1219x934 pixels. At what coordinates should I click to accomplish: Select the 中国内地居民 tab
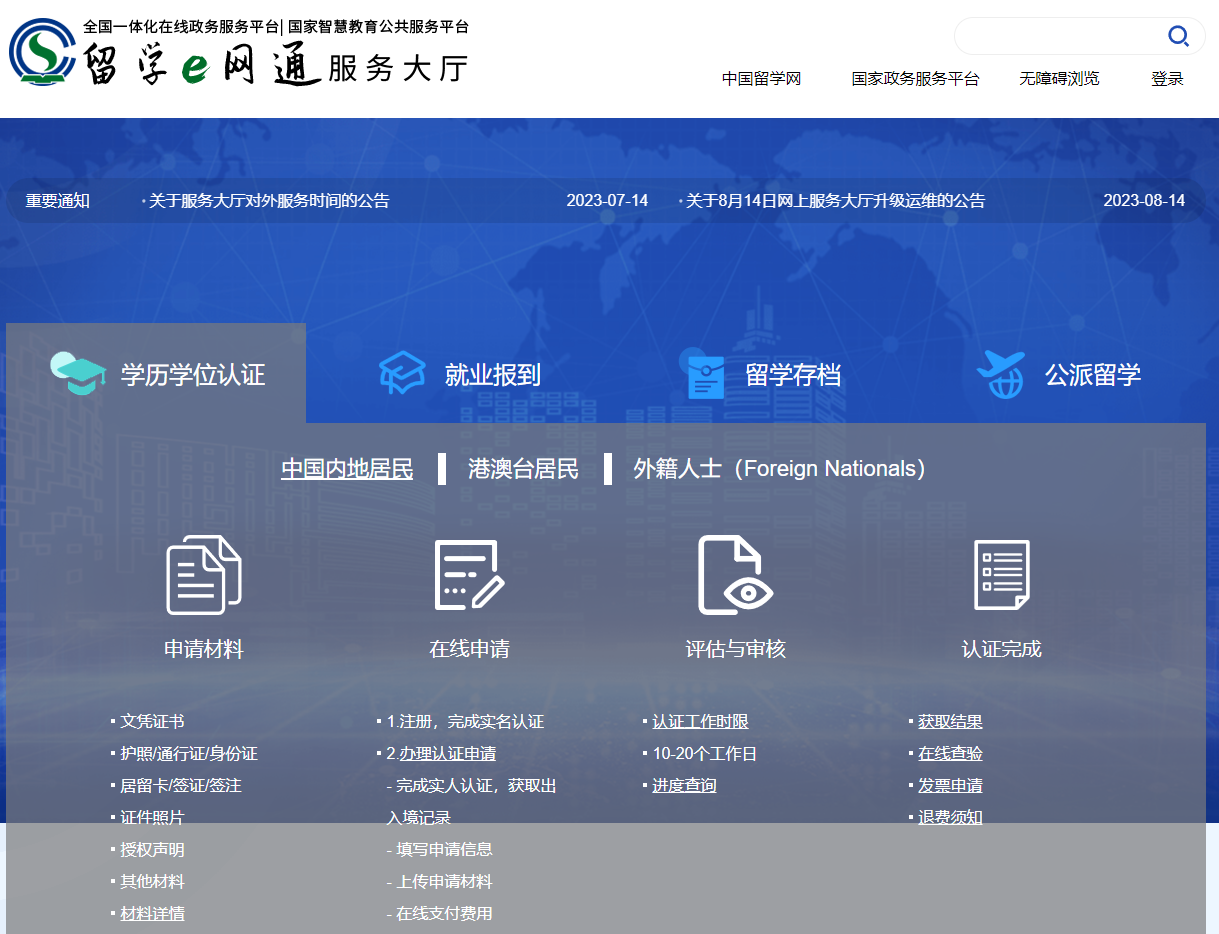pos(347,469)
